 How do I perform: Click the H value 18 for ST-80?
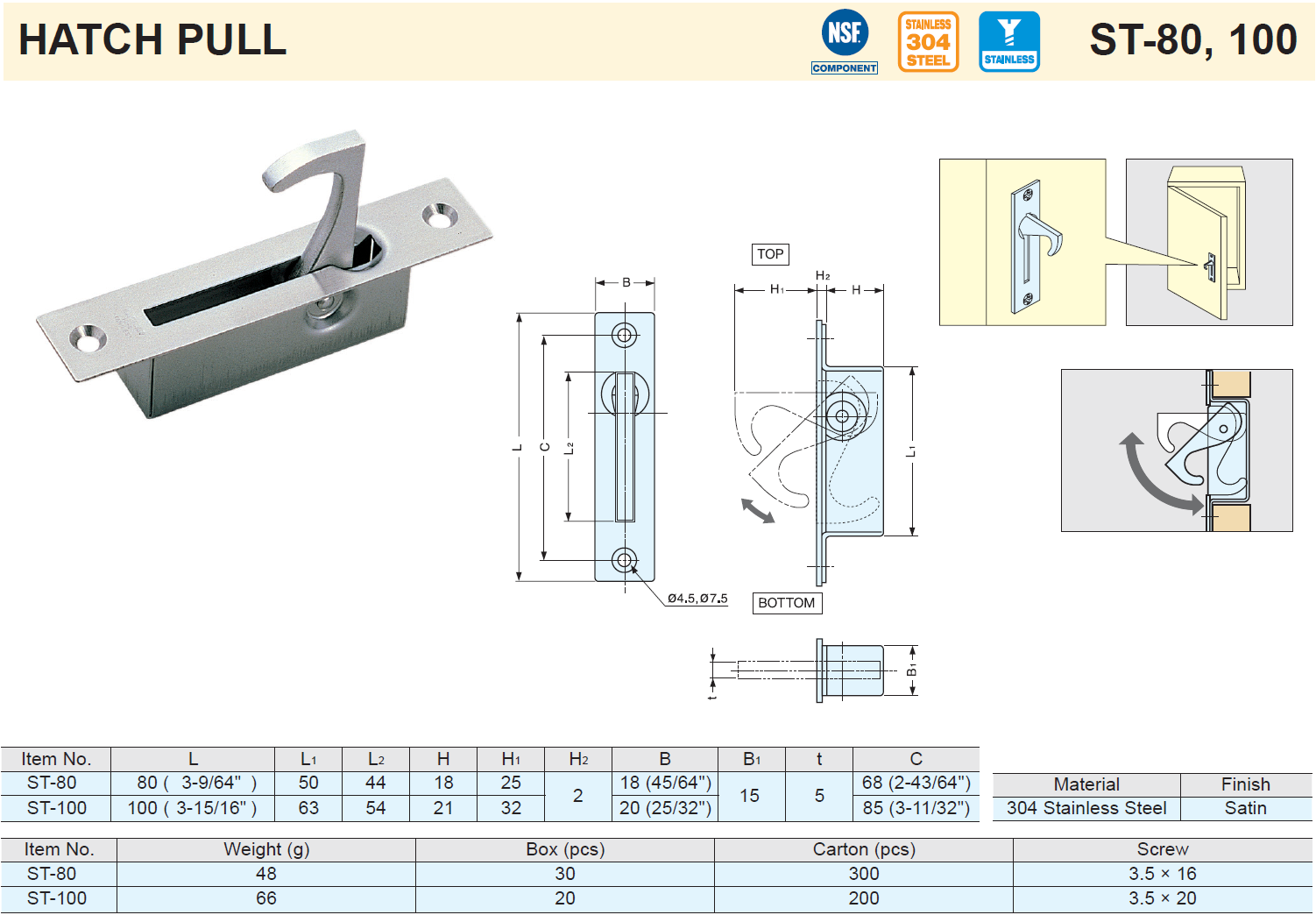443,783
